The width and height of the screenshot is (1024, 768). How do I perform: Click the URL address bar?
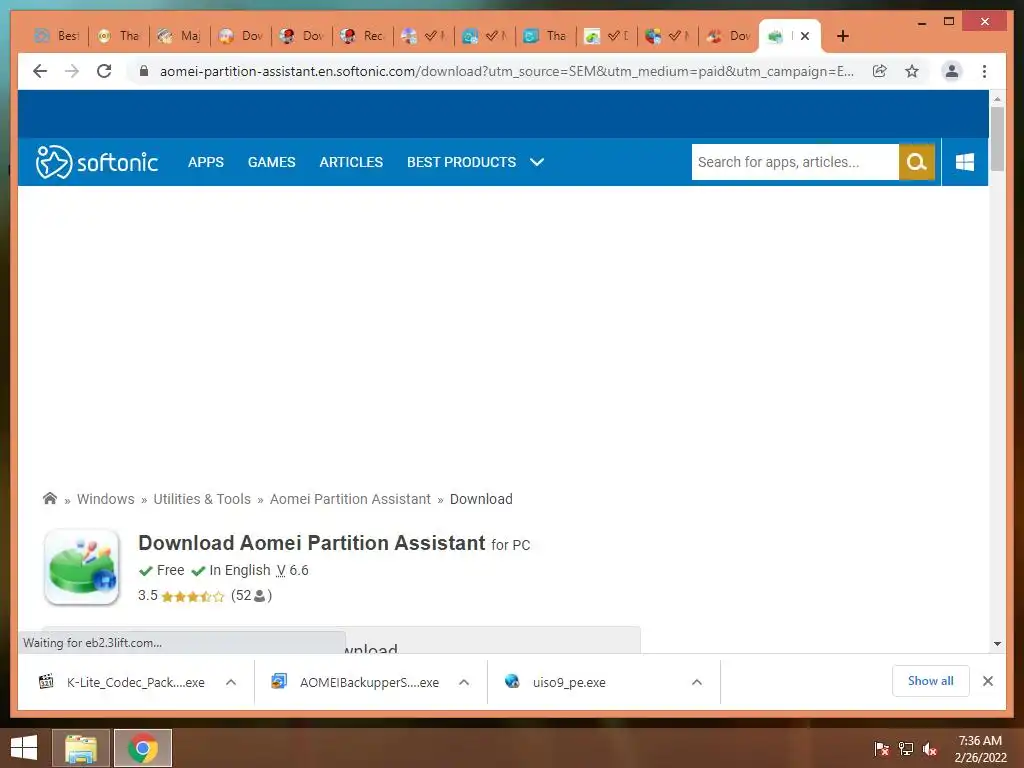pos(506,71)
